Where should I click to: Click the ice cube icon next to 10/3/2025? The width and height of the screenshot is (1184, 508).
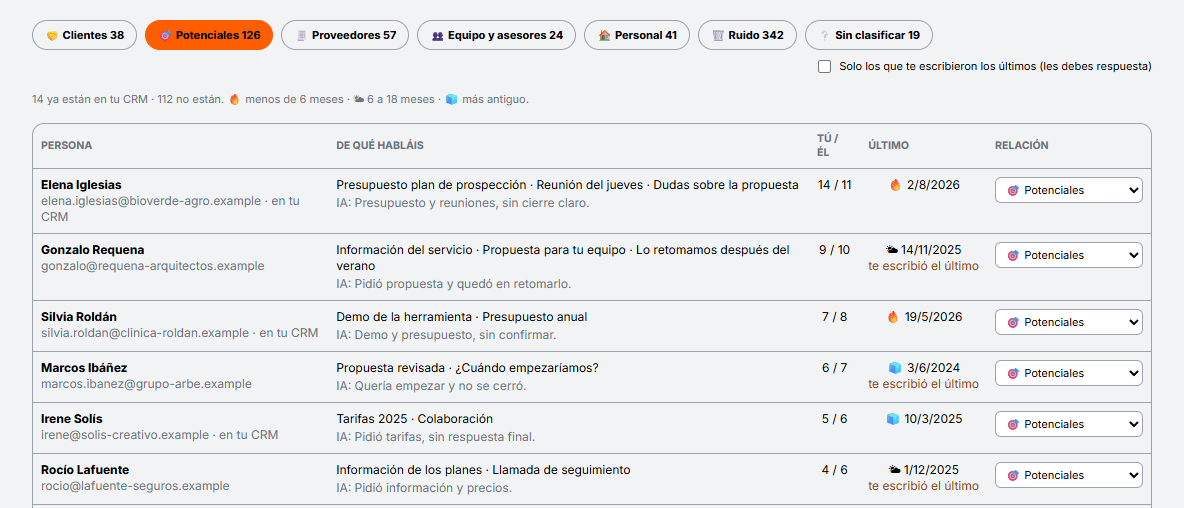[893, 419]
